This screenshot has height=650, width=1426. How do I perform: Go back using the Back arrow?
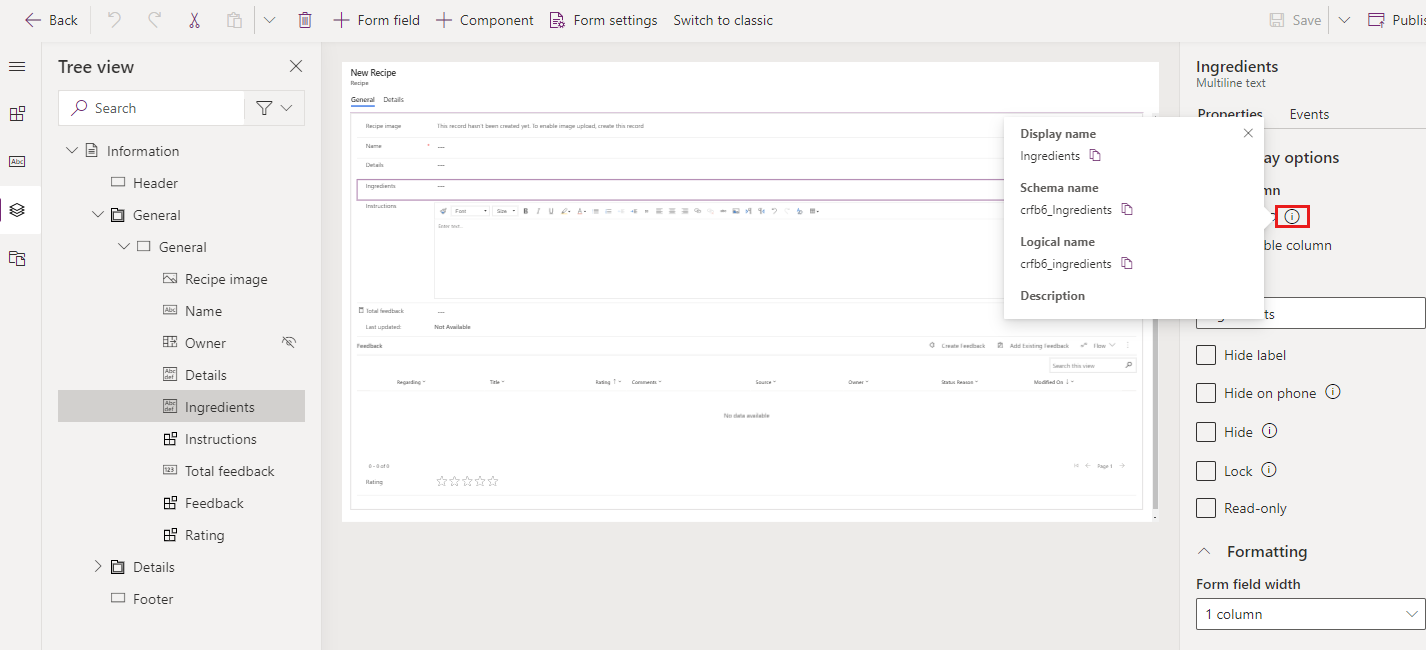tap(51, 20)
